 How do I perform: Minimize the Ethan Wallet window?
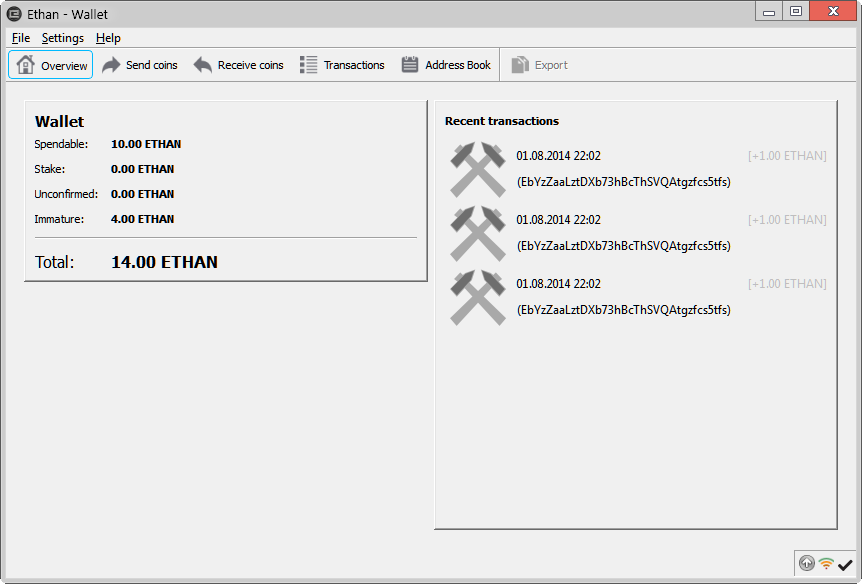point(769,12)
